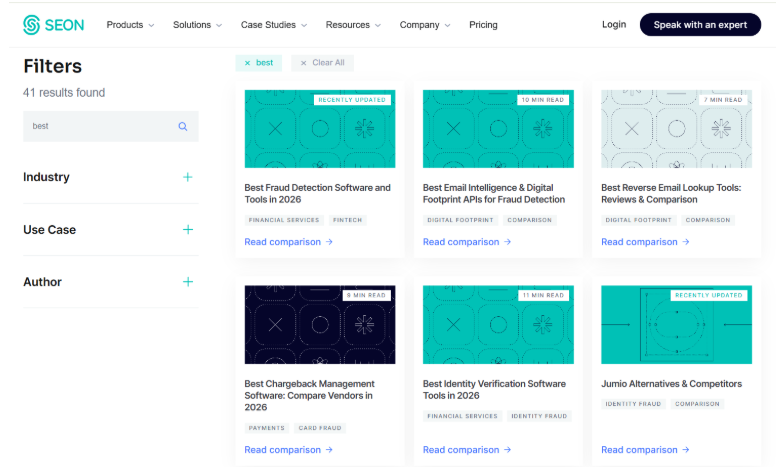Open the Resources menu
The width and height of the screenshot is (776, 467).
point(353,25)
